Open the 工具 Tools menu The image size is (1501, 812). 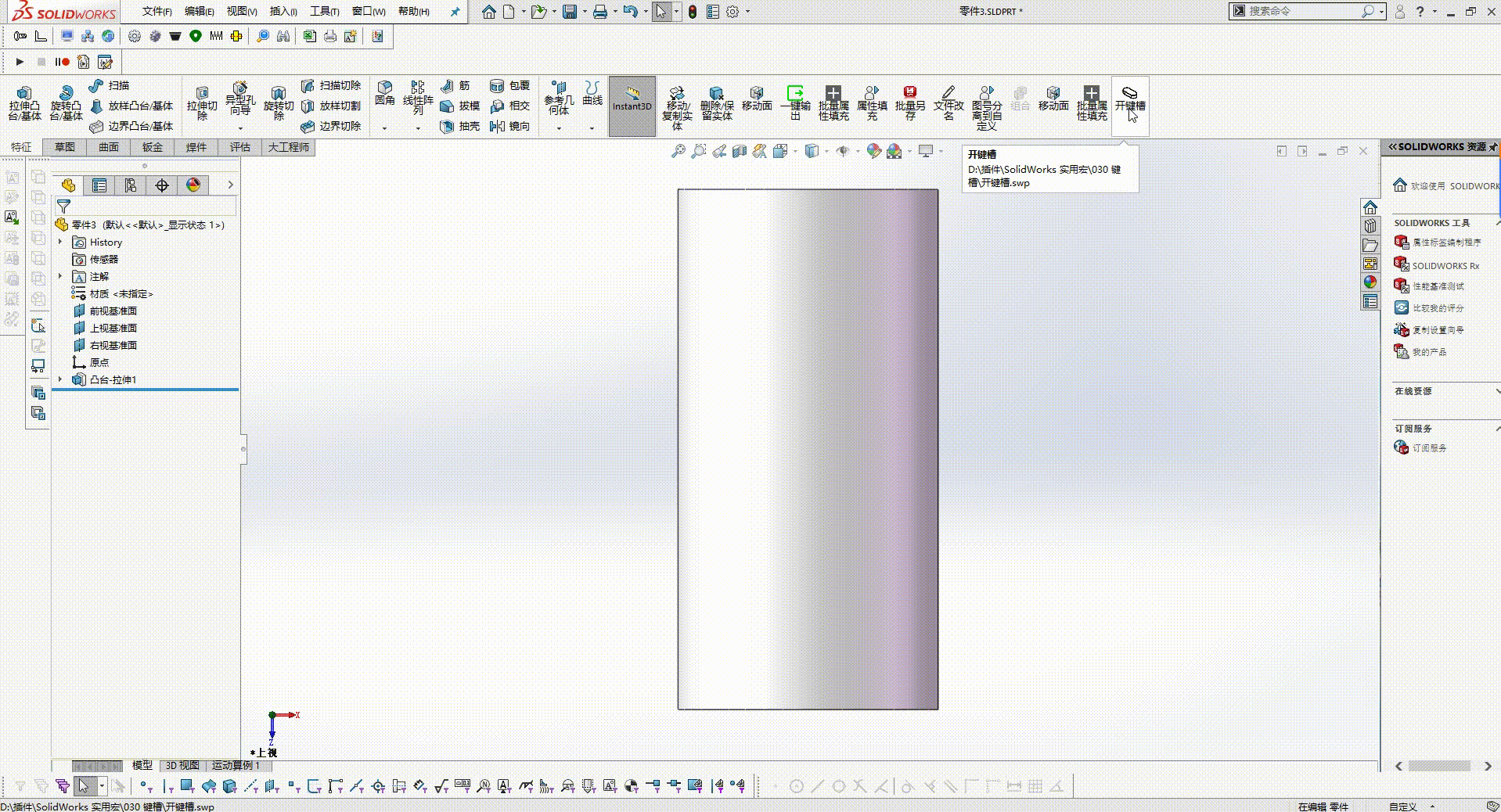click(x=324, y=11)
